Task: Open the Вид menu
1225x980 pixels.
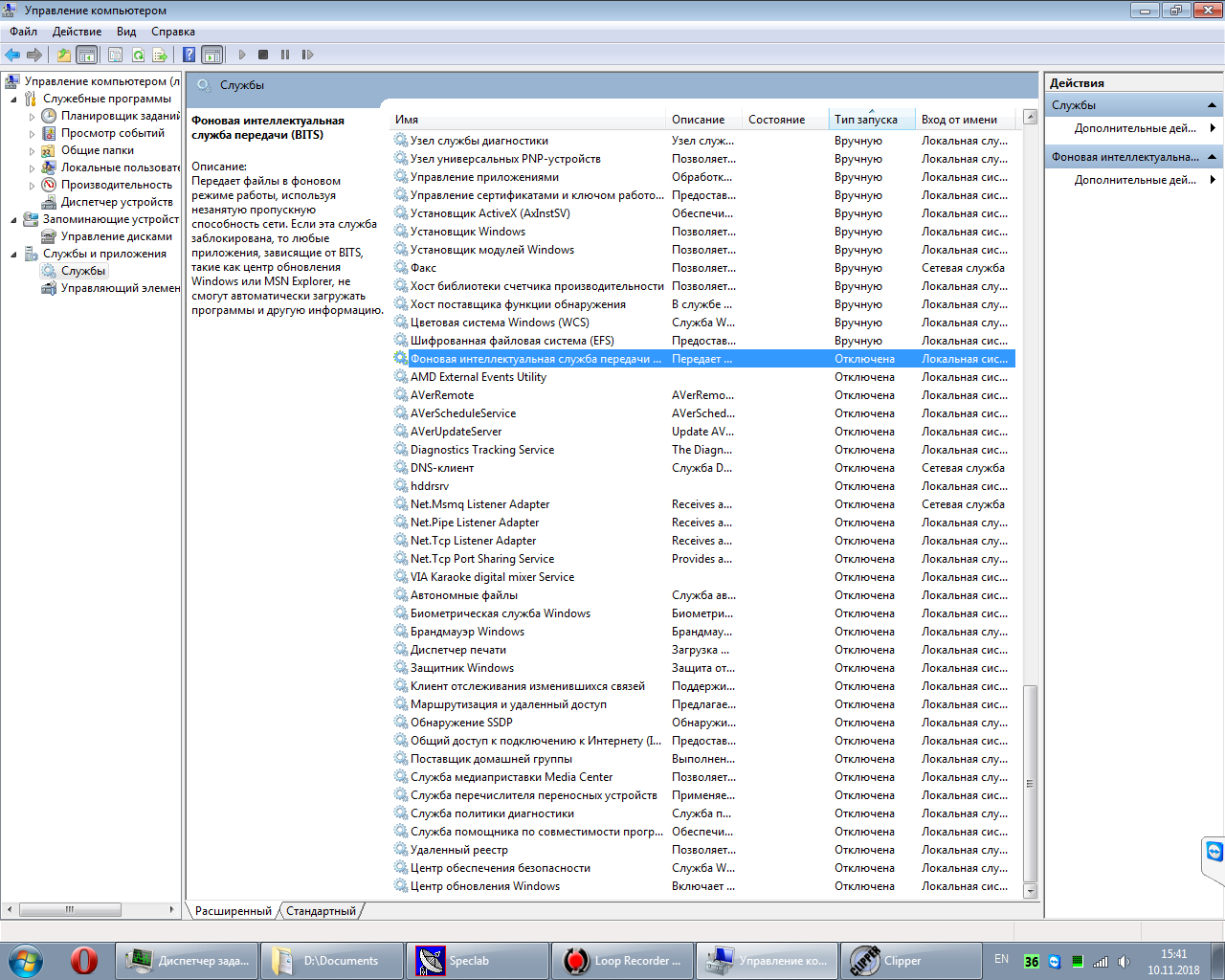Action: pyautogui.click(x=126, y=32)
